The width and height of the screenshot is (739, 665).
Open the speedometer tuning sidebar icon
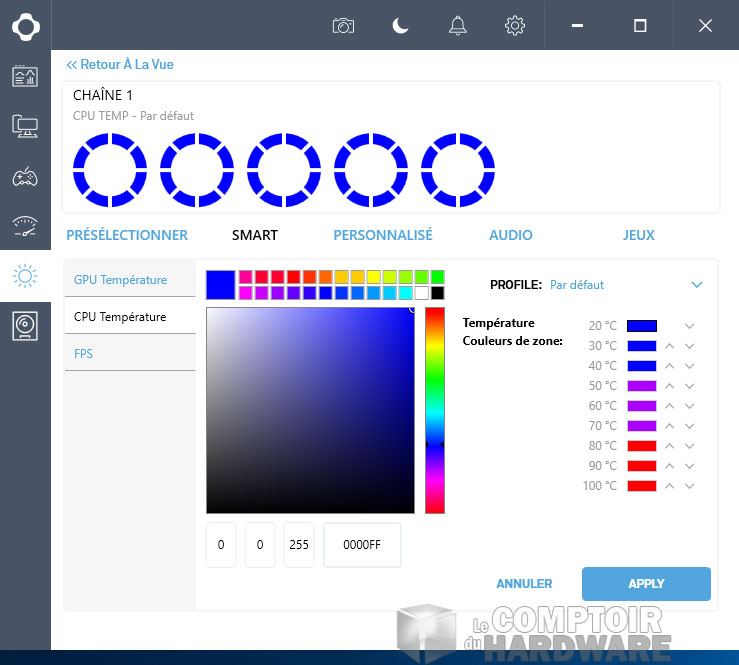[25, 226]
